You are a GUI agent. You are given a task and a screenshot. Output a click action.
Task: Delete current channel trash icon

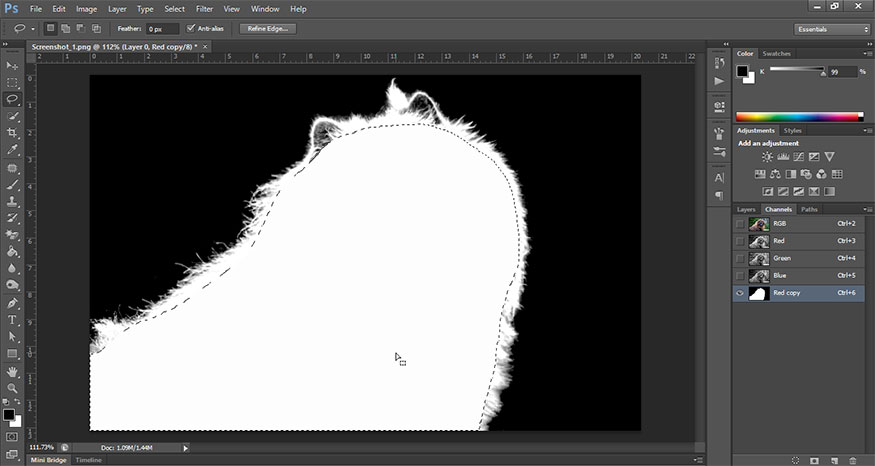click(x=853, y=460)
